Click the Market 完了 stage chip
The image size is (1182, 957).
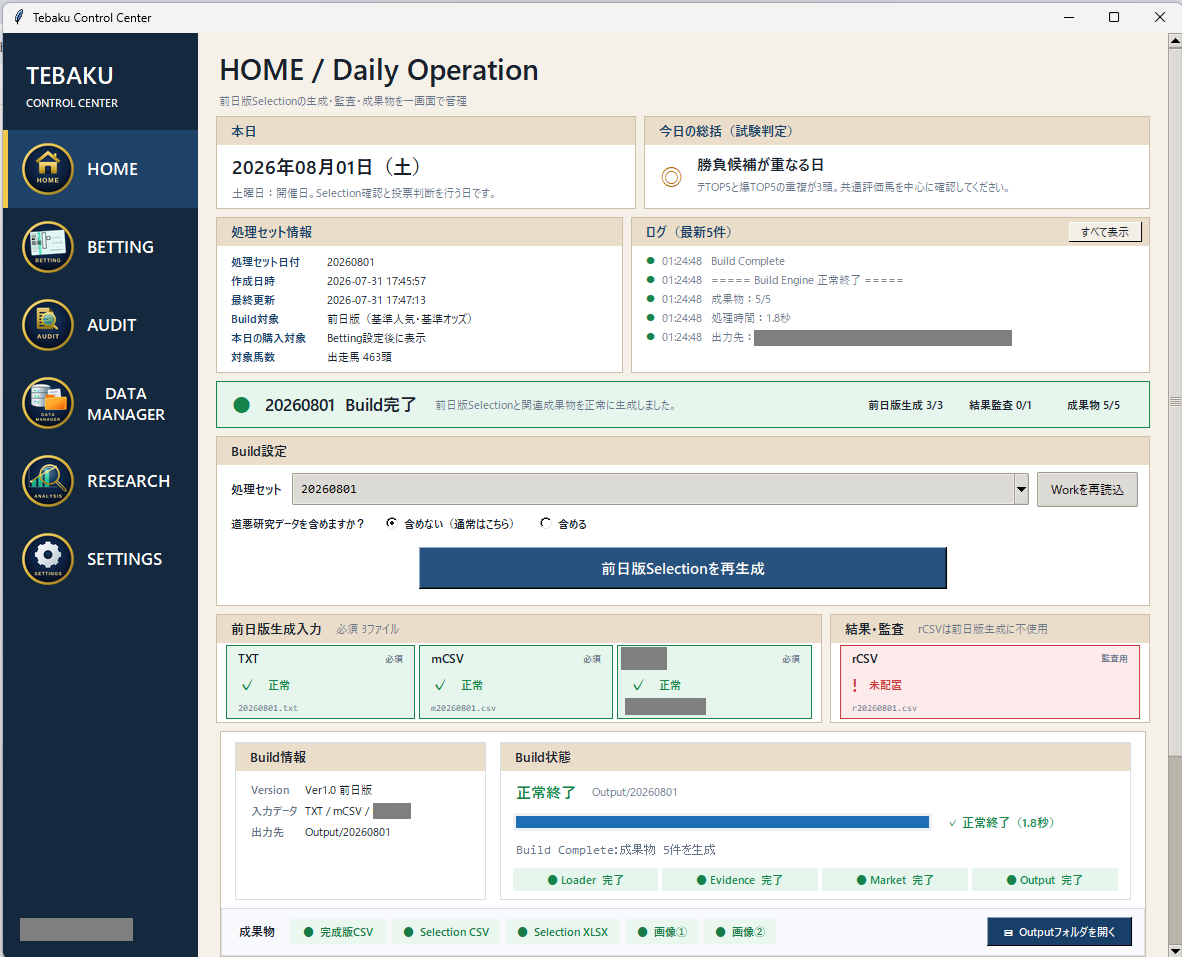[895, 880]
